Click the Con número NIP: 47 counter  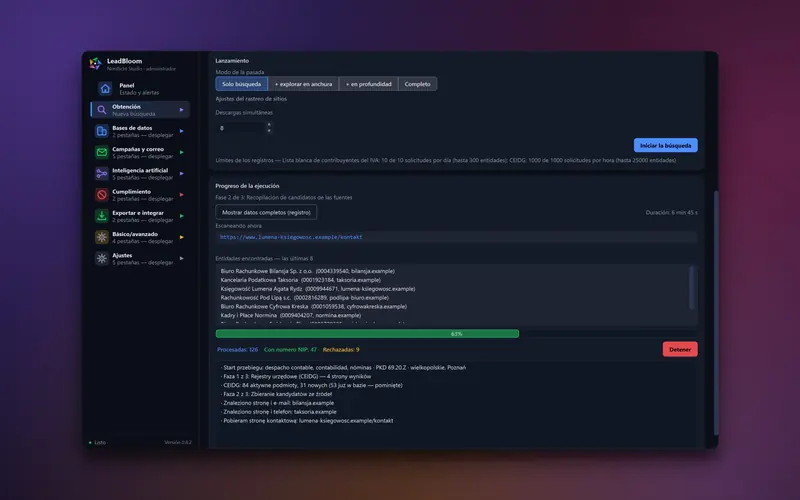(290, 350)
